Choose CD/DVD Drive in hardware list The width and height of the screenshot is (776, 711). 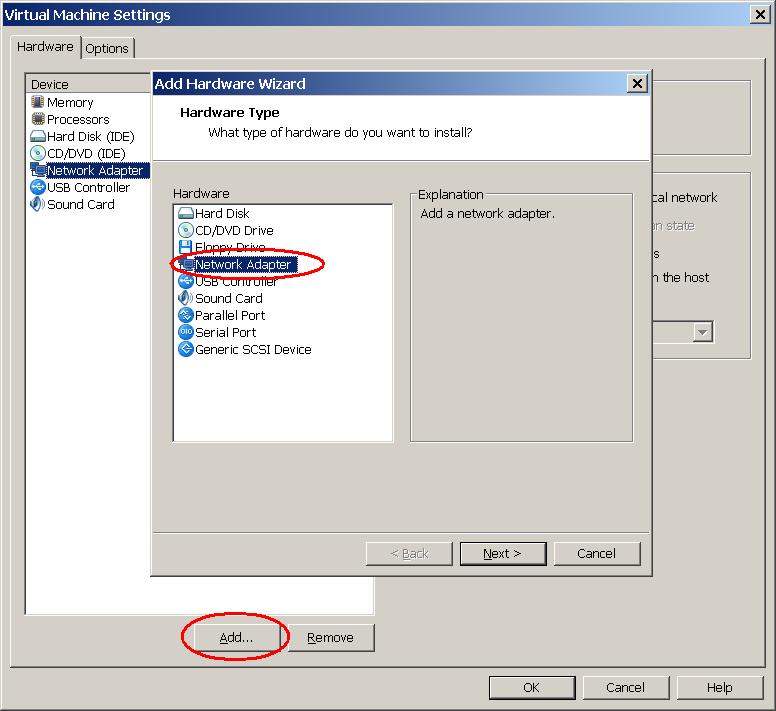pos(233,231)
